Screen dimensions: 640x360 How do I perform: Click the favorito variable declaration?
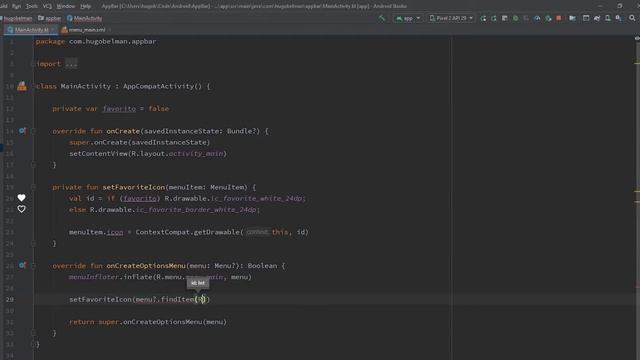119,109
